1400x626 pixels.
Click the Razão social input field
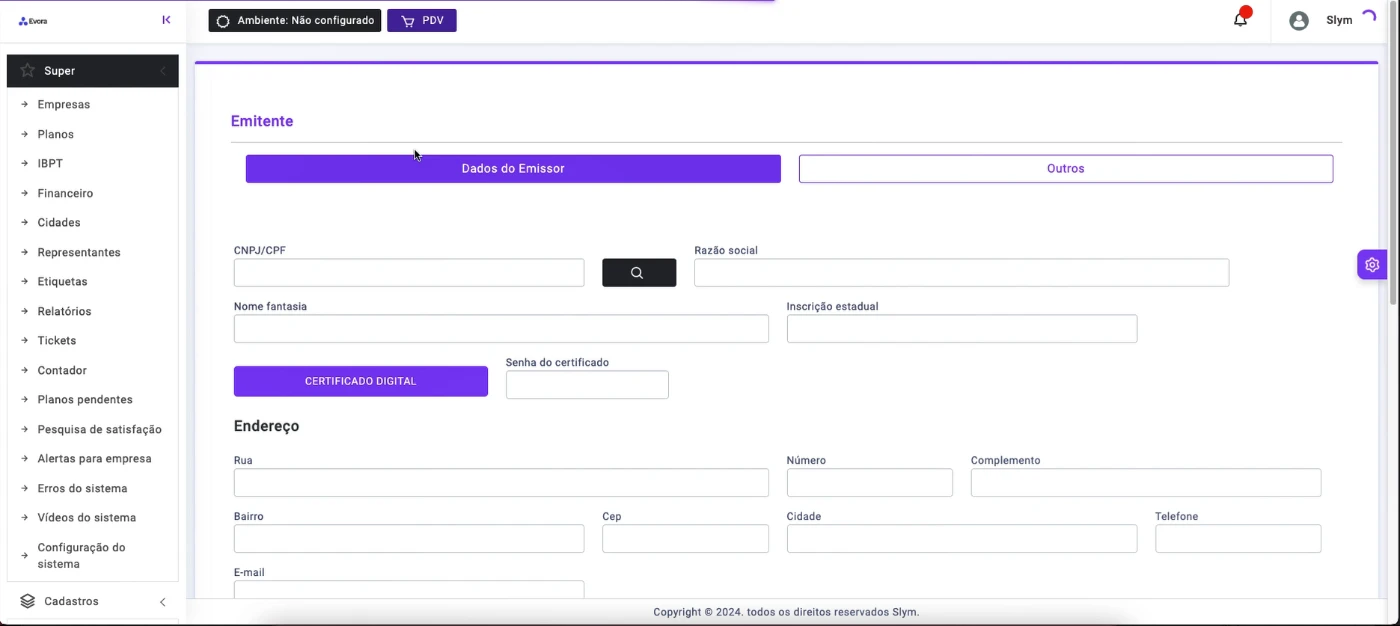click(960, 273)
